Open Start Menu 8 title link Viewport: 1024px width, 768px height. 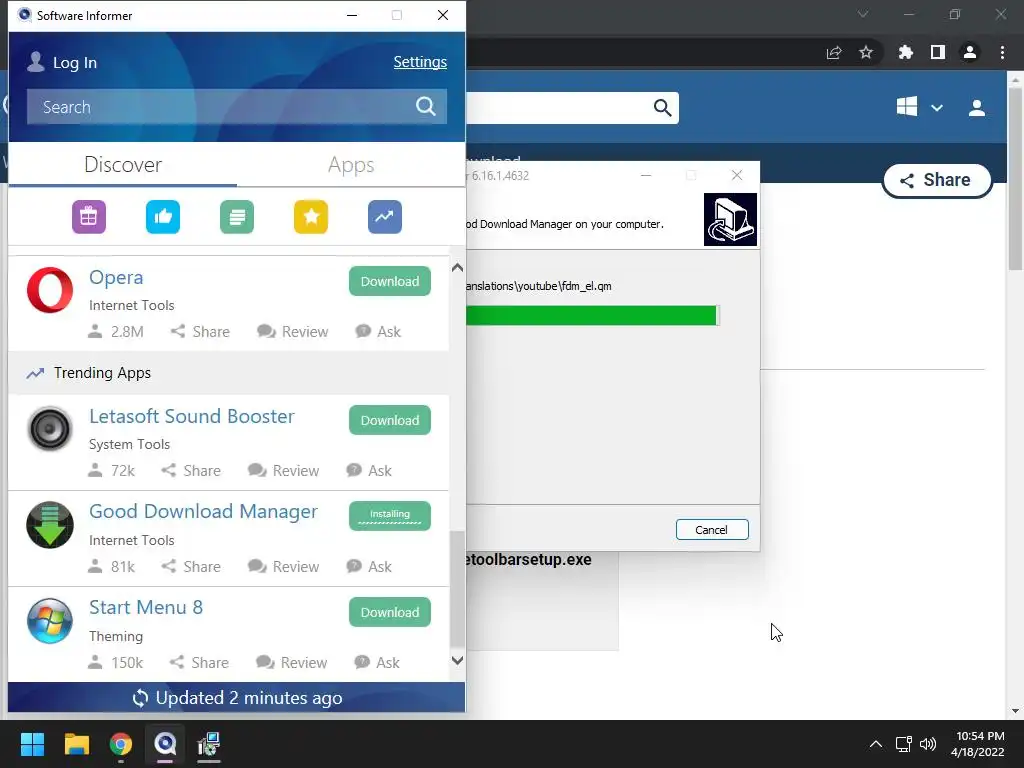146,607
